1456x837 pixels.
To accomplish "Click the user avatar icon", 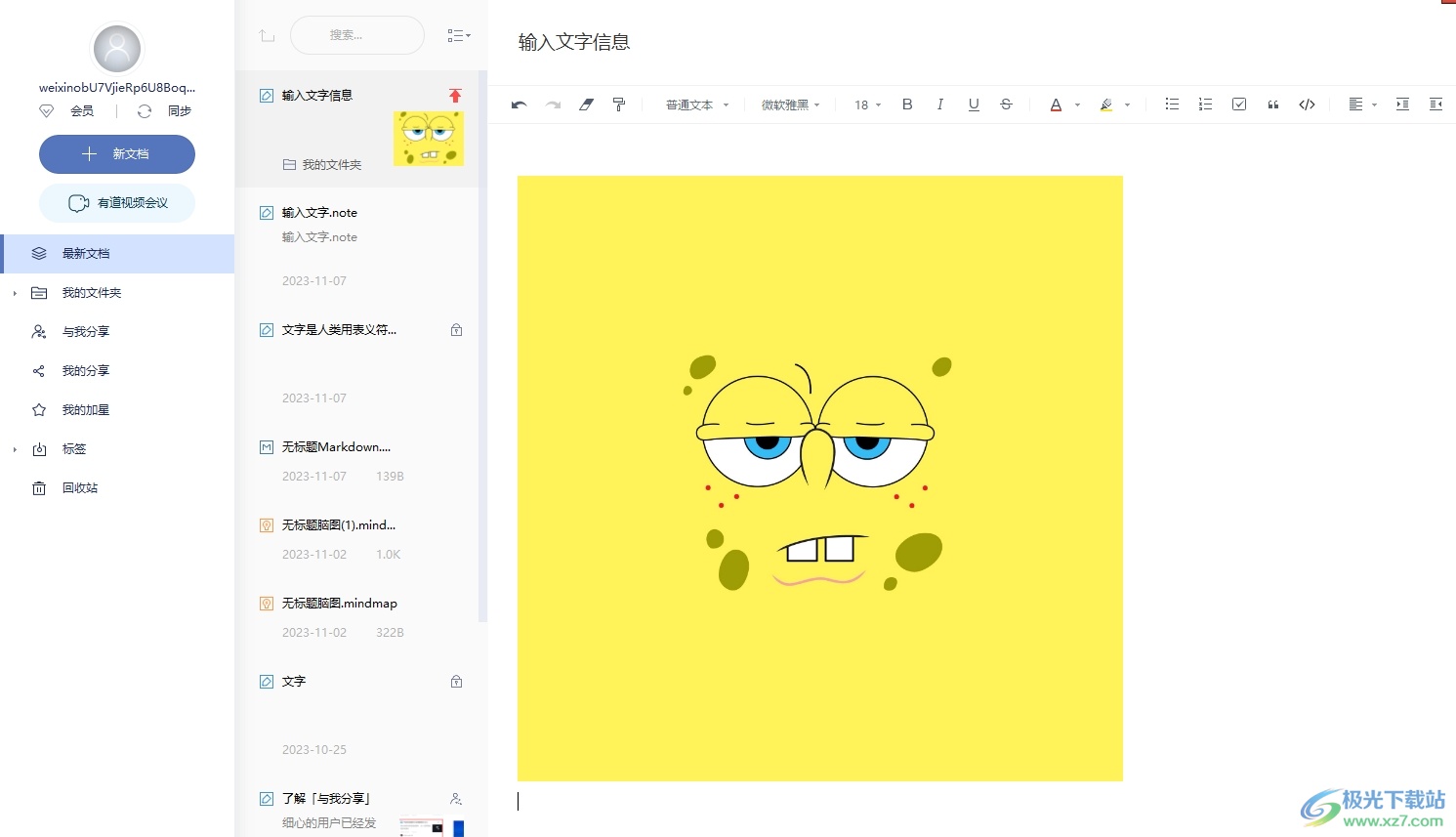I will click(117, 48).
